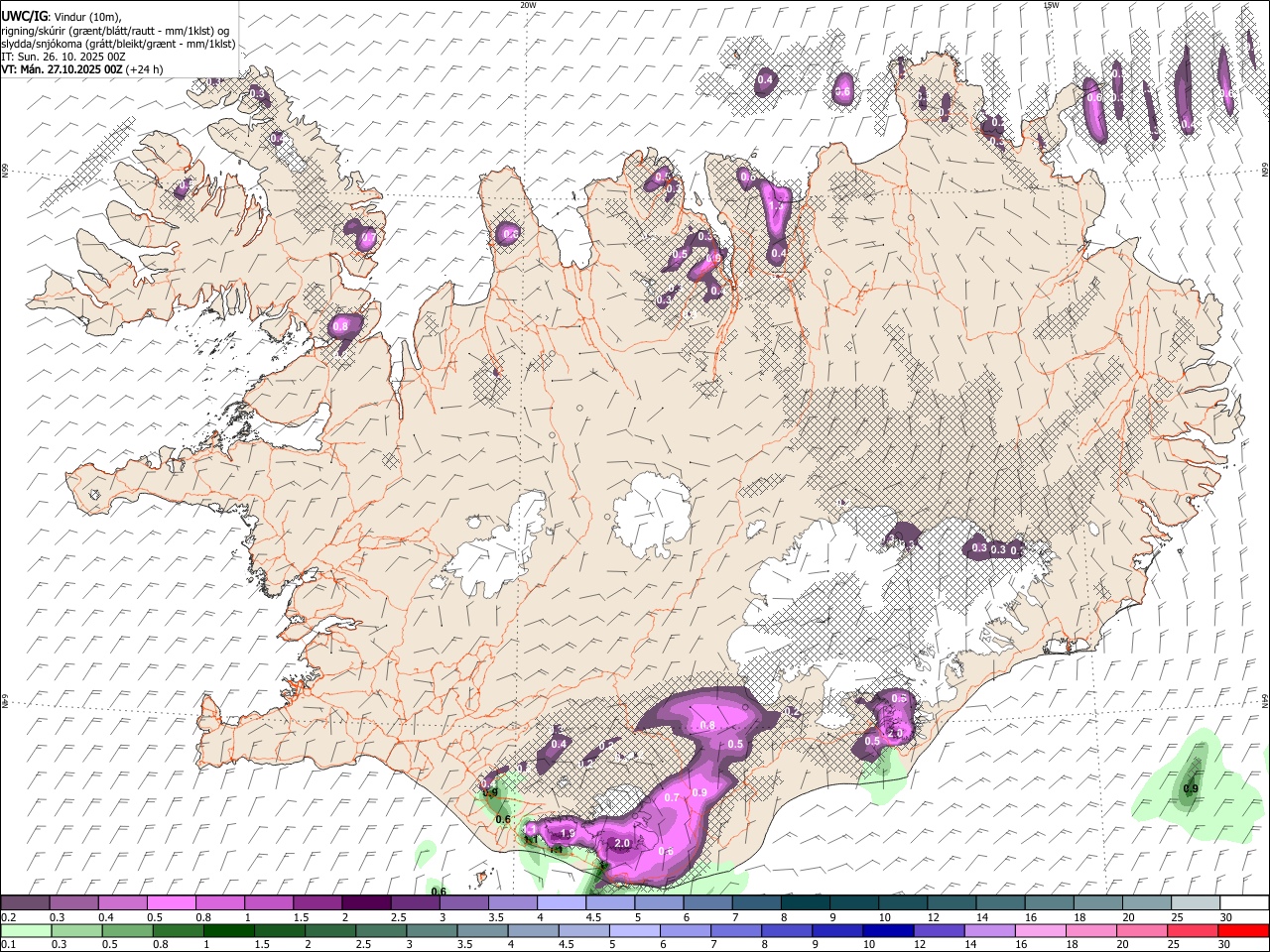1270x952 pixels.
Task: Click the '1.5' label under the lower legend row
Action: click(x=262, y=944)
